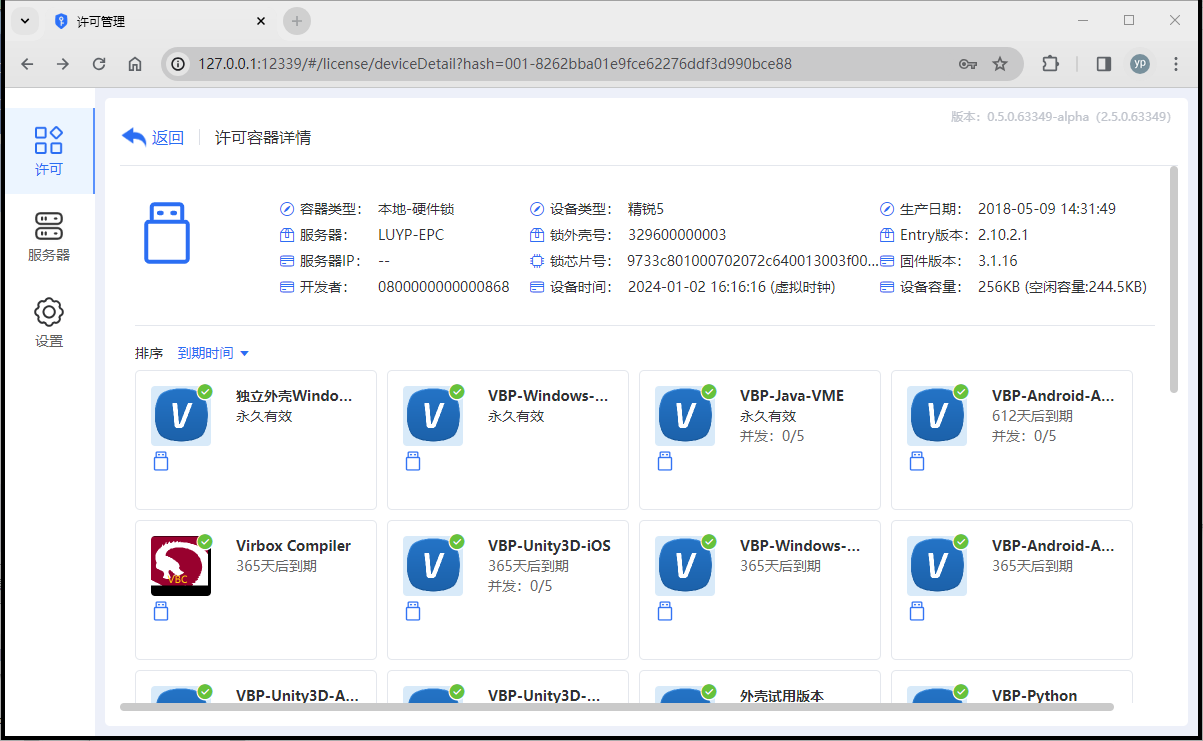This screenshot has height=741, width=1203.
Task: Click the container type 本地-硬件锁
Action: click(416, 209)
